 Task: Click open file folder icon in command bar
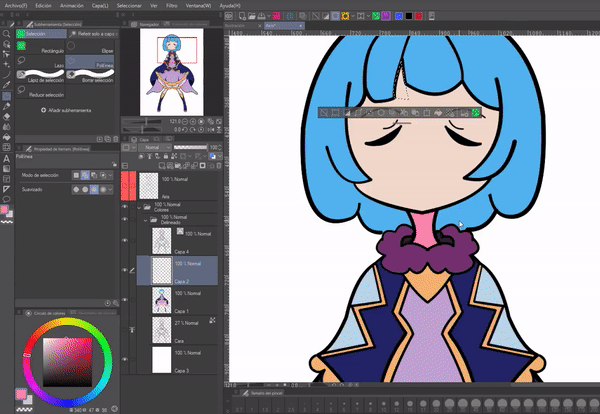(x=252, y=16)
